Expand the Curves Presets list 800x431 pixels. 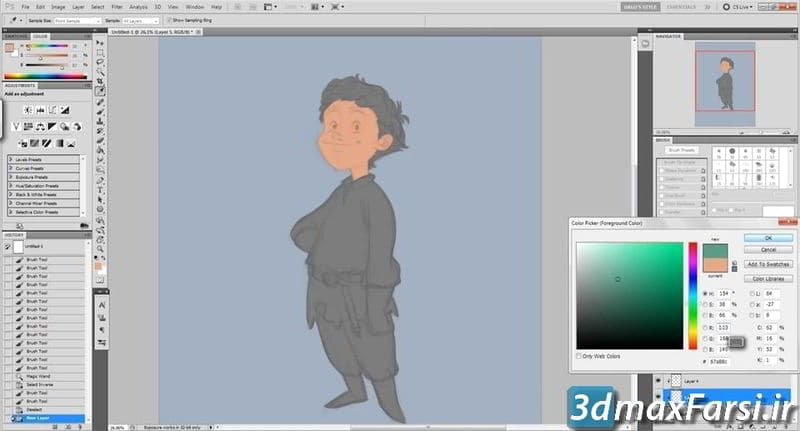click(10, 167)
